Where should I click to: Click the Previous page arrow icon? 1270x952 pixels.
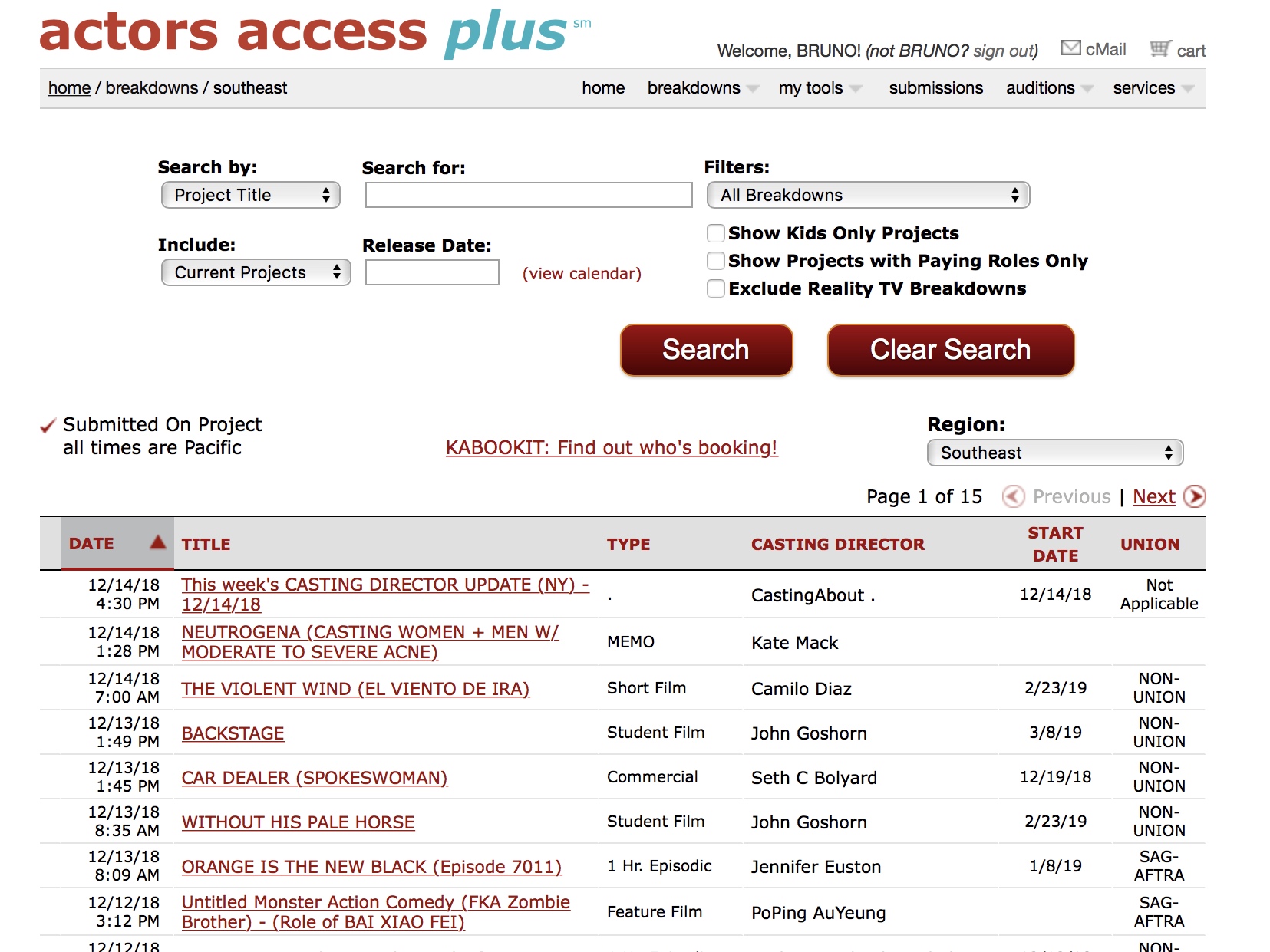1014,497
